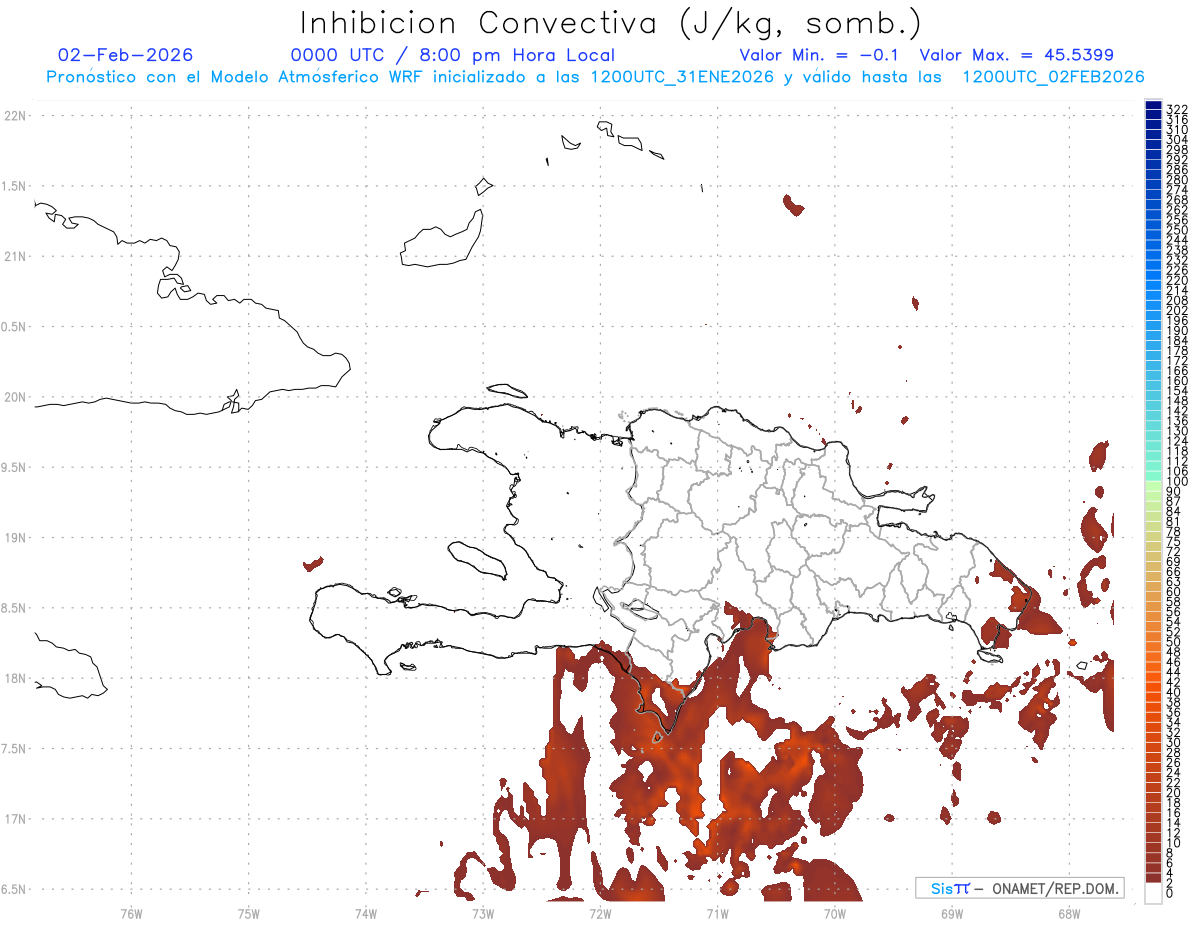The height and width of the screenshot is (927, 1200).
Task: Click the '74W' longitude label
Action: (365, 912)
